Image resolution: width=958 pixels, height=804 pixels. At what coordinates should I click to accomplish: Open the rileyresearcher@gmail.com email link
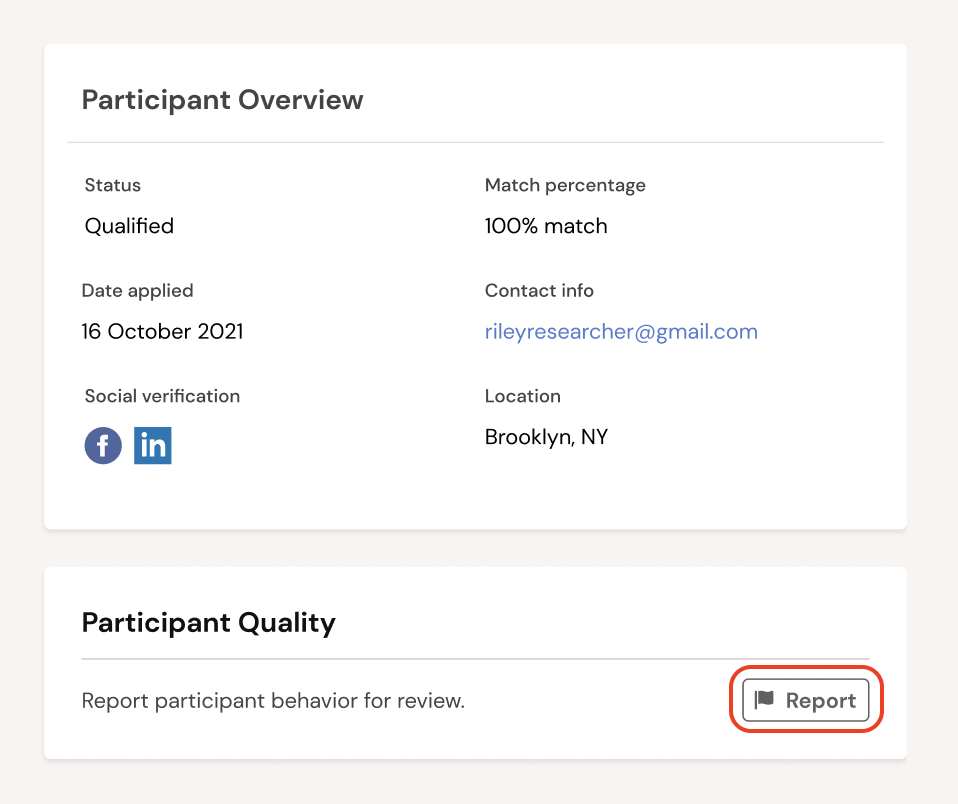tap(621, 331)
